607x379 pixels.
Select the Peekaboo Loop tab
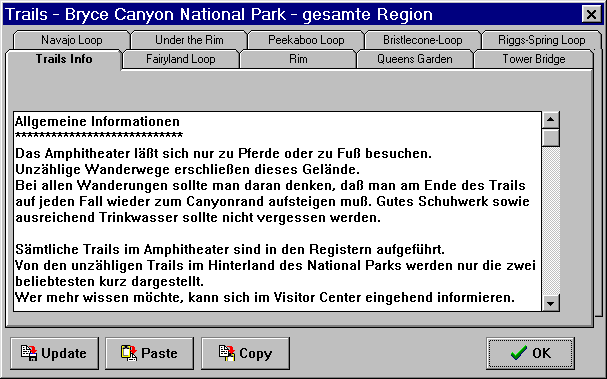point(306,40)
